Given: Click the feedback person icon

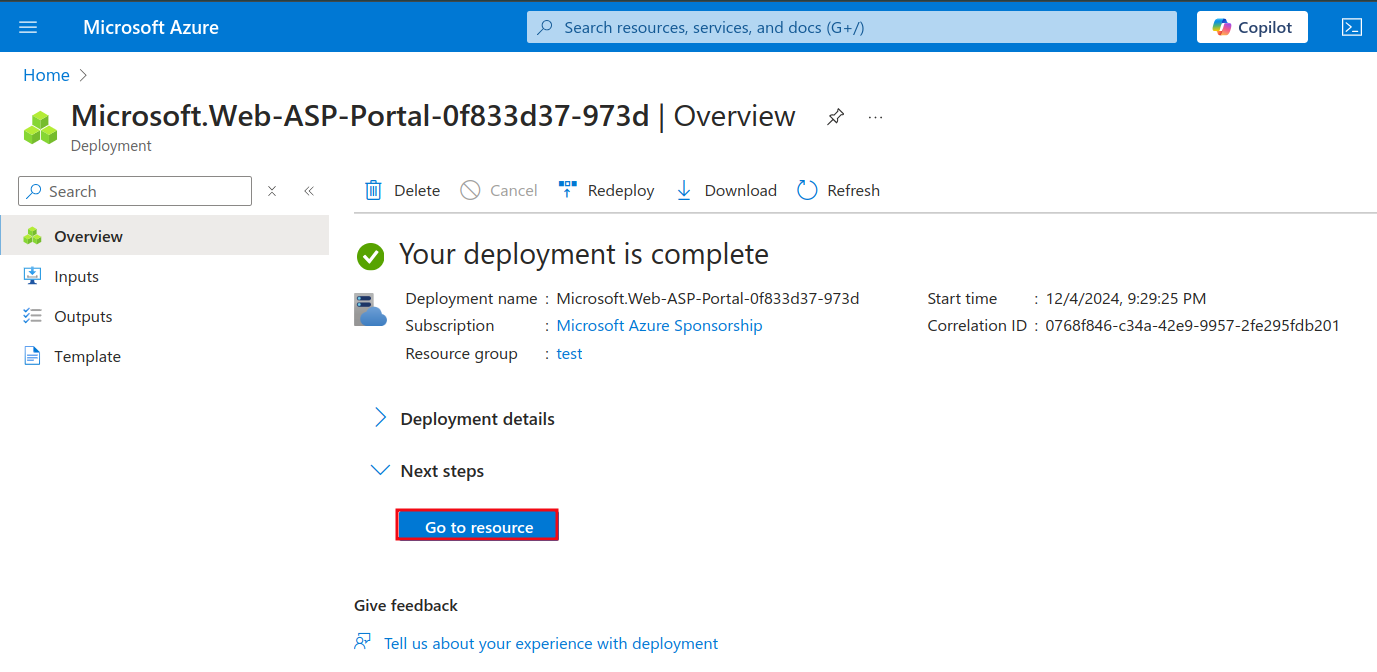Looking at the screenshot, I should pos(362,642).
